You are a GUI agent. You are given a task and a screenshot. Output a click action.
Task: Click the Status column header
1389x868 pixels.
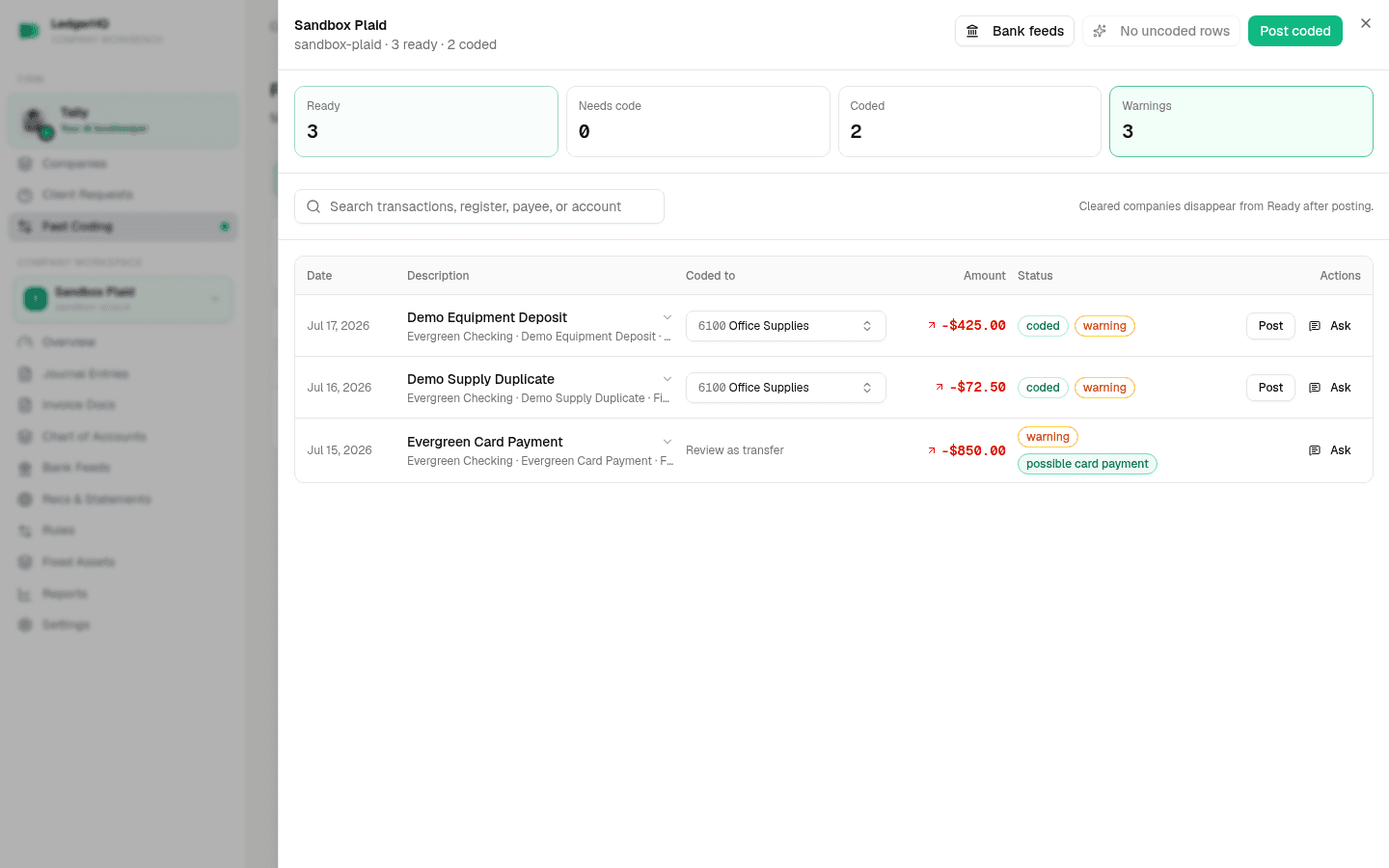pyautogui.click(x=1035, y=276)
